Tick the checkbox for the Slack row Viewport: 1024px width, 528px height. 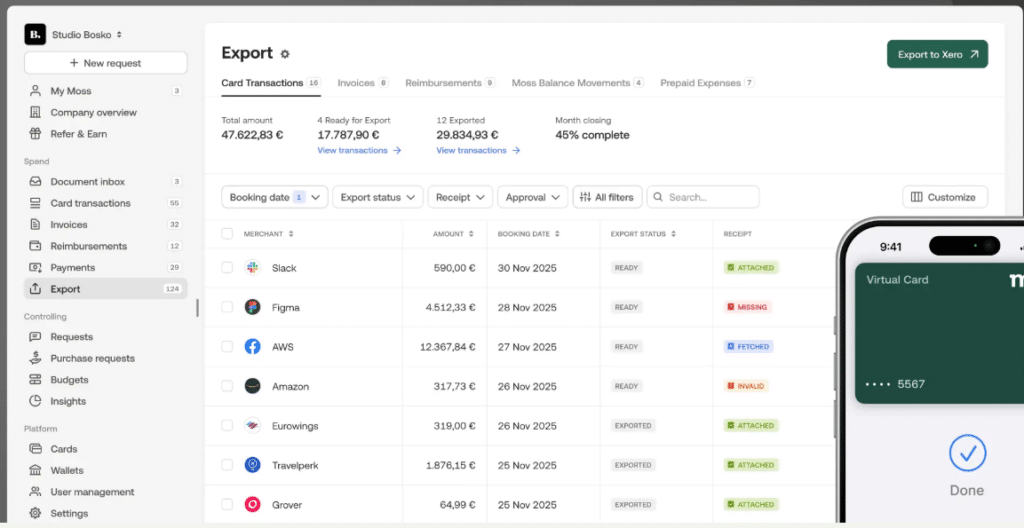[x=227, y=268]
